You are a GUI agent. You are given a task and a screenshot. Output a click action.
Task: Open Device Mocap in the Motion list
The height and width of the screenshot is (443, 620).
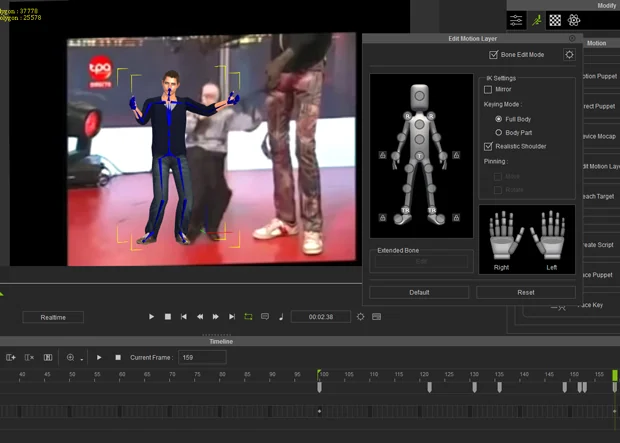click(600, 136)
